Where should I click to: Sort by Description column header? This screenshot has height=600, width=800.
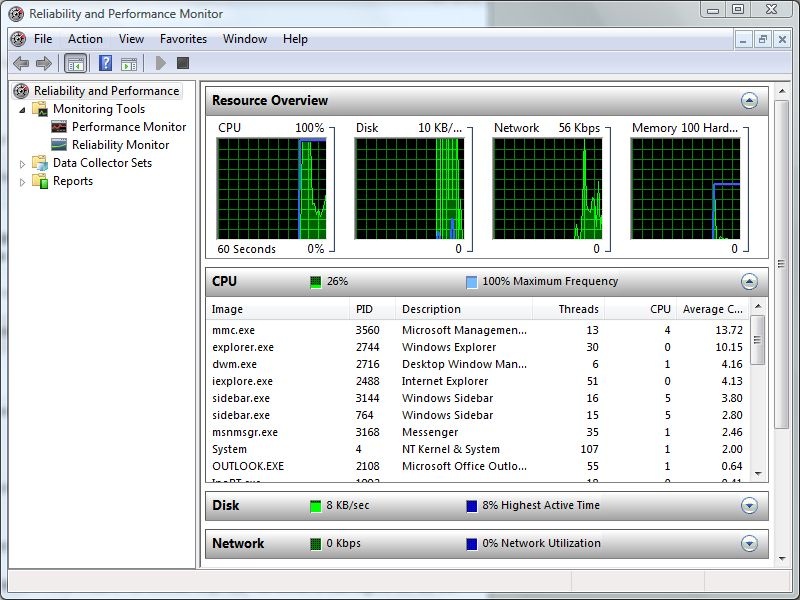[464, 309]
